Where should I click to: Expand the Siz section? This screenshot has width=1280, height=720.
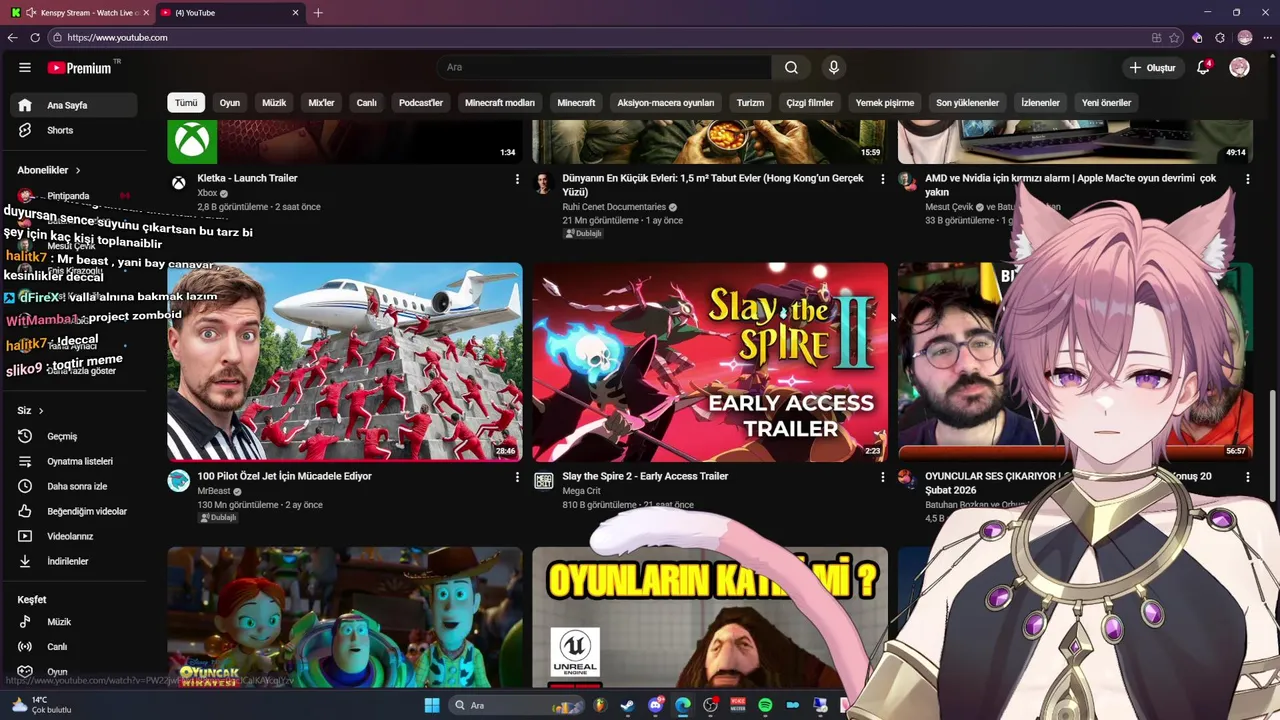click(x=30, y=410)
